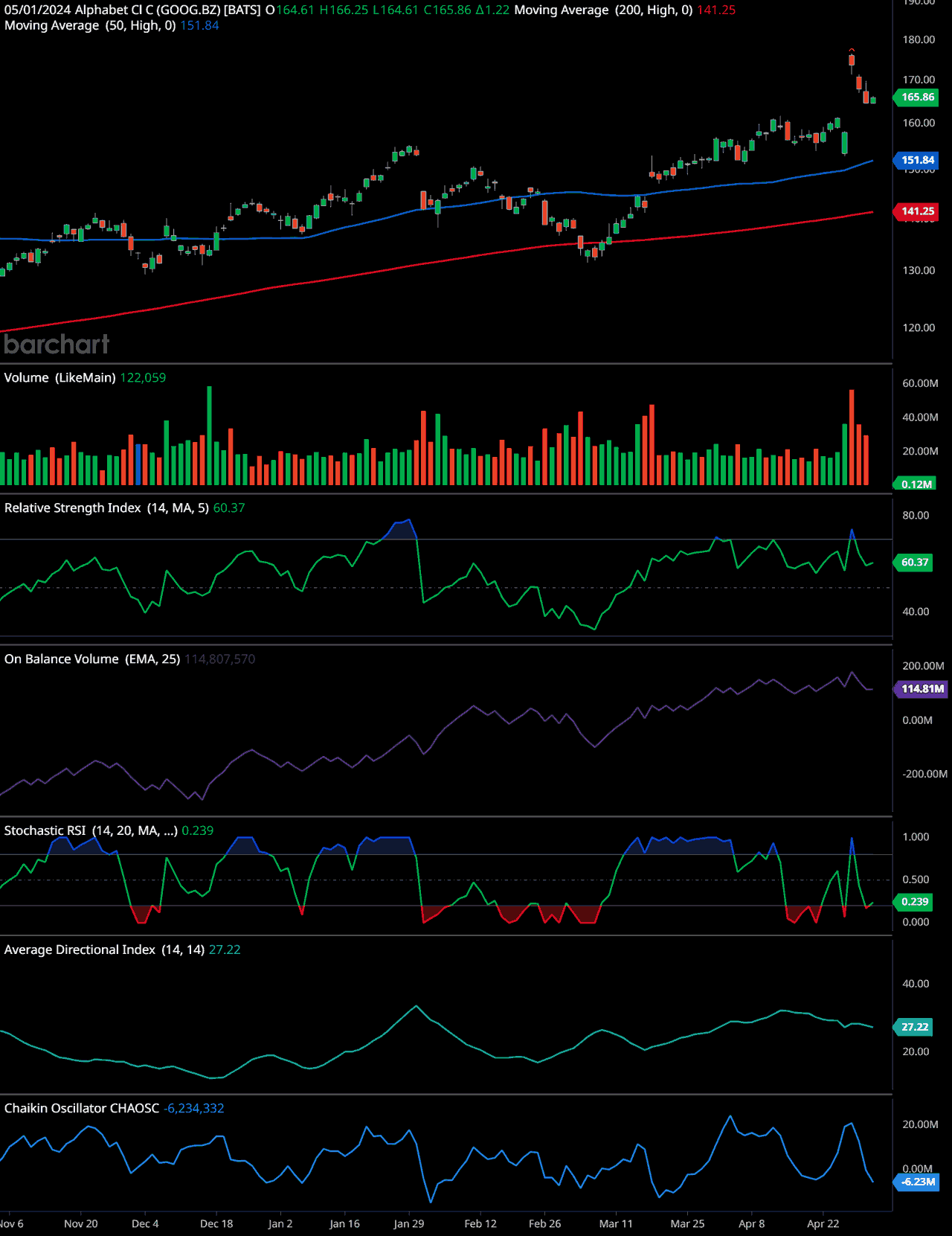Click the Mar 25 date label
This screenshot has height=1236, width=952.
point(687,1223)
